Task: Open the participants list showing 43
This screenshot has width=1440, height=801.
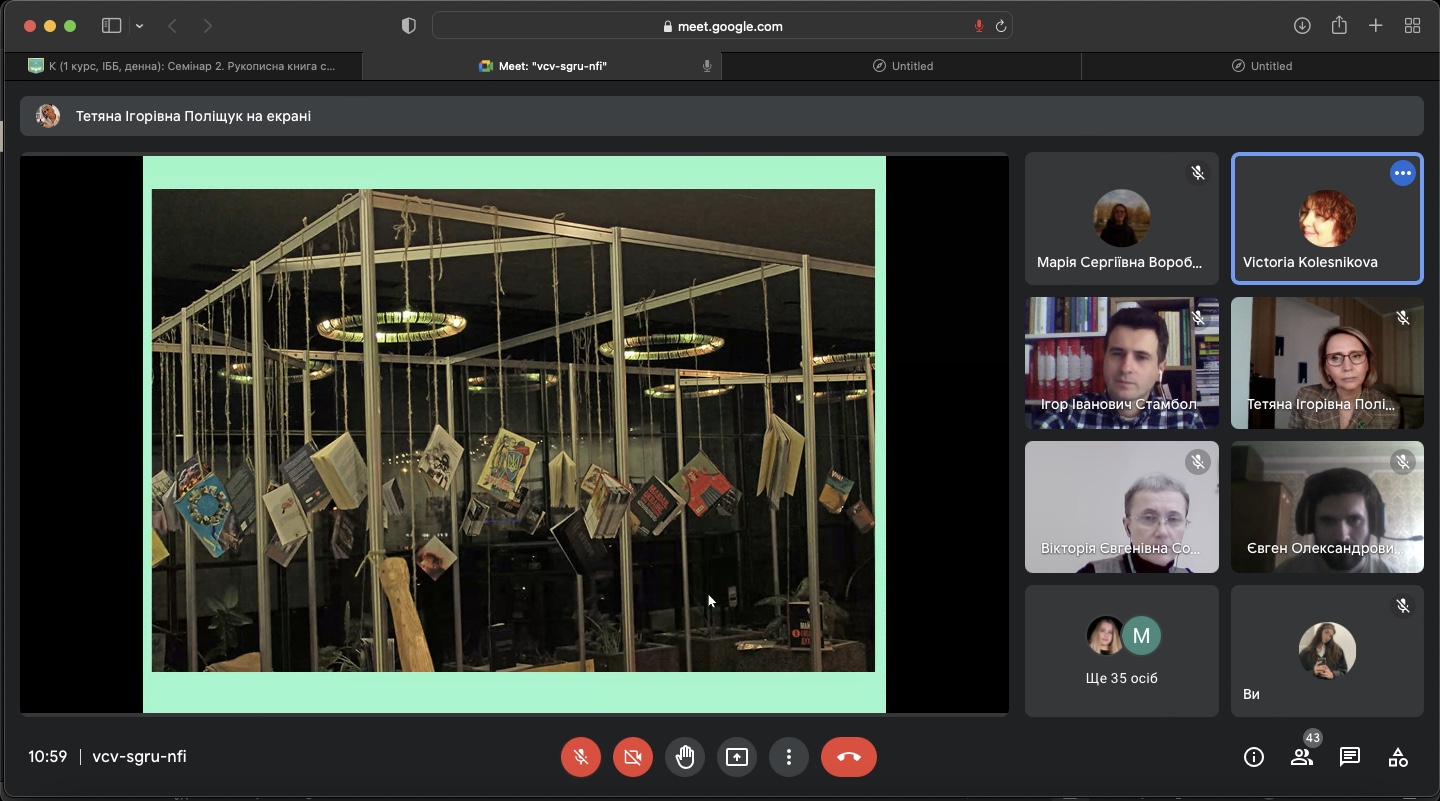Action: (1301, 757)
